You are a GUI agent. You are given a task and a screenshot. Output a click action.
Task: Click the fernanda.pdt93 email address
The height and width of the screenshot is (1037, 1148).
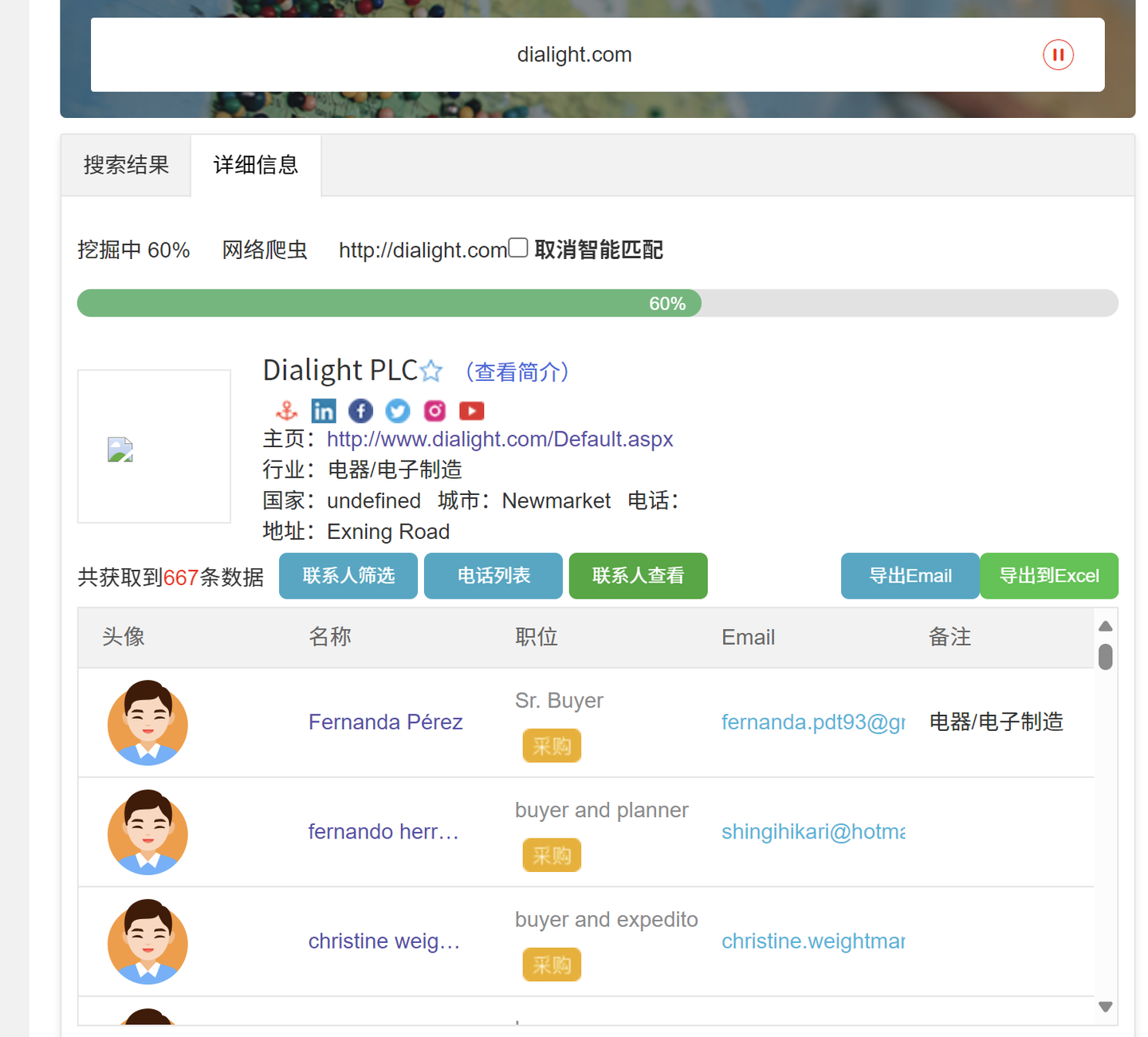point(813,722)
